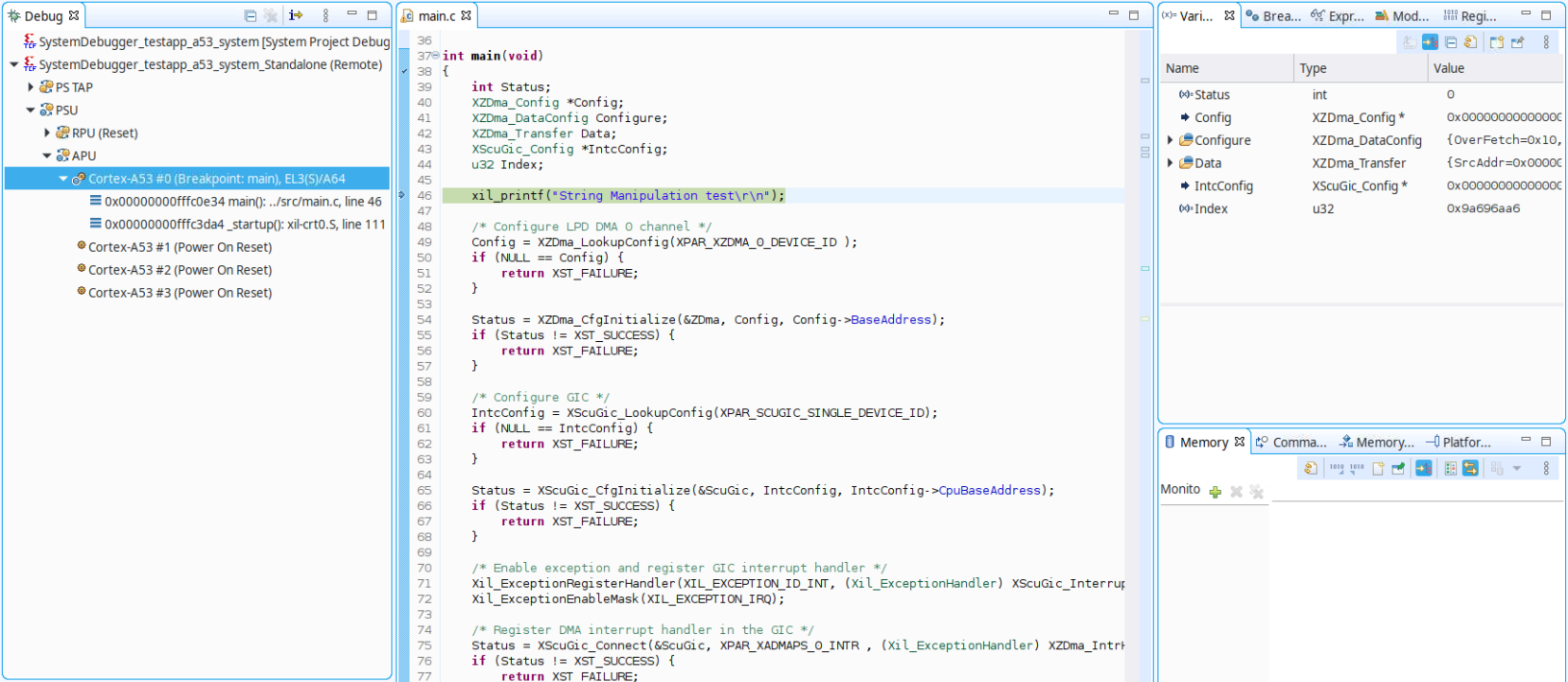Click Import memory icon in Memory toolbar

click(1337, 468)
